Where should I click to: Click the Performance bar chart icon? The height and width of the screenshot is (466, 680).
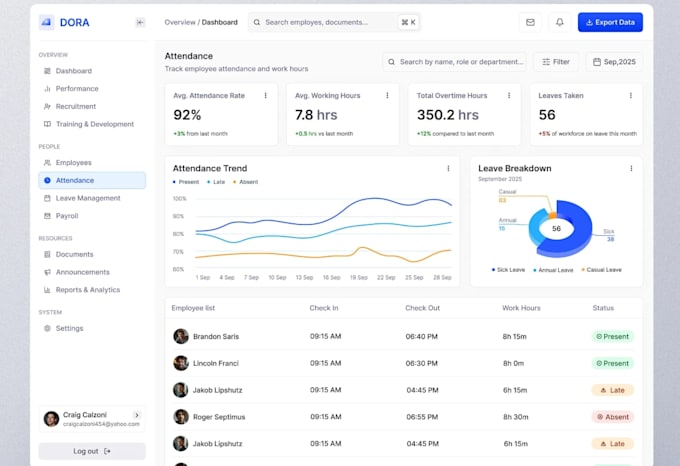point(47,88)
